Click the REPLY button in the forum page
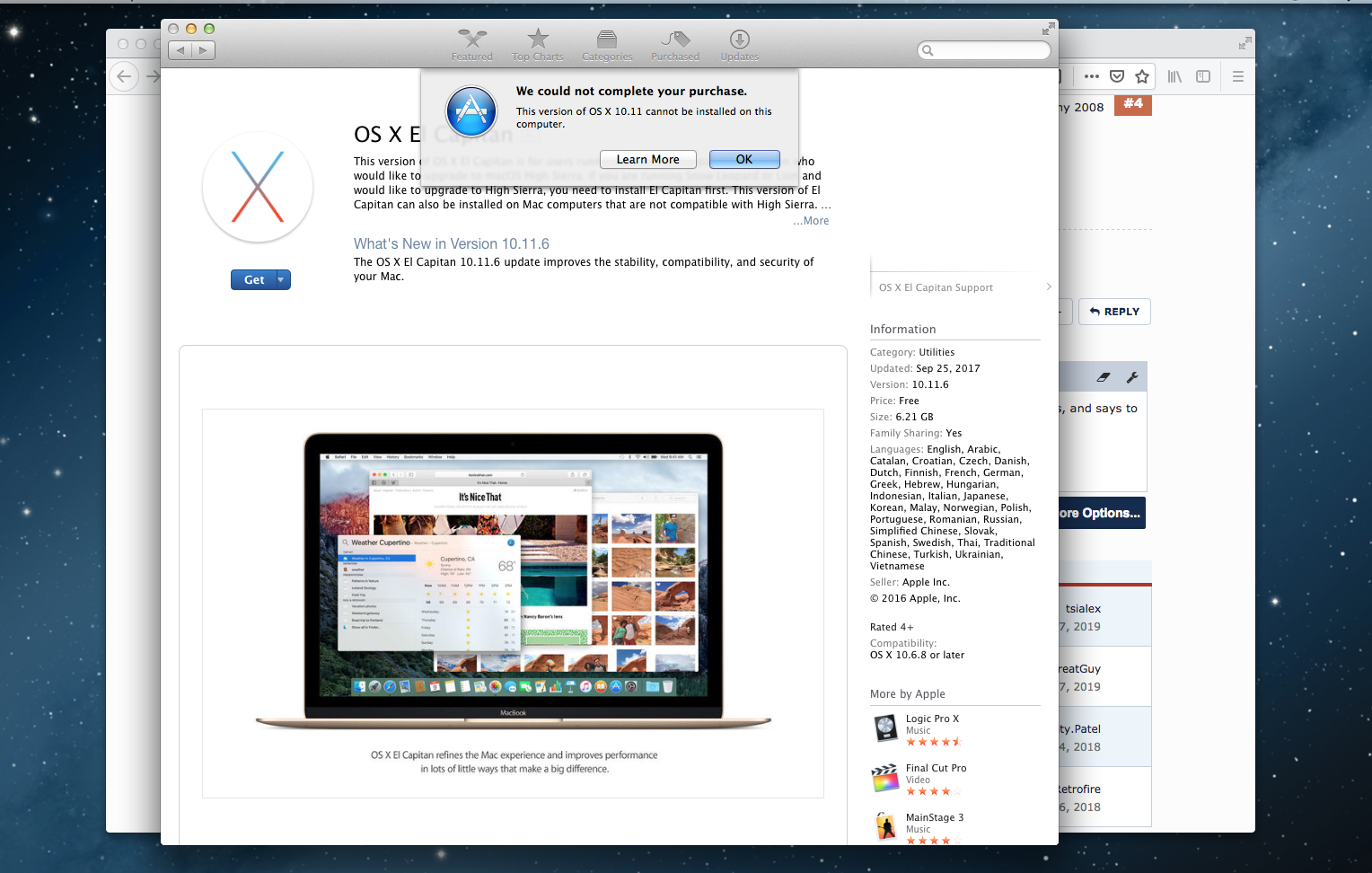 tap(1114, 312)
